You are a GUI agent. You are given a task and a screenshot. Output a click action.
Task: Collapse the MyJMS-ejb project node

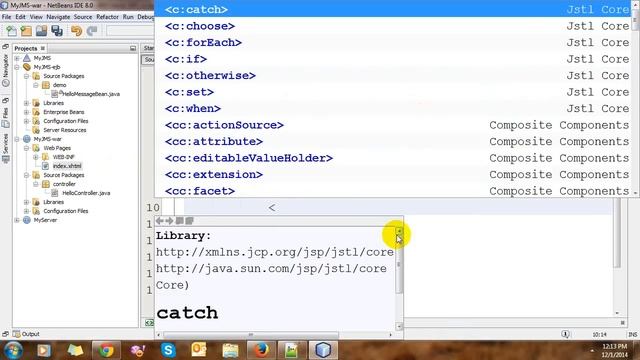17,67
